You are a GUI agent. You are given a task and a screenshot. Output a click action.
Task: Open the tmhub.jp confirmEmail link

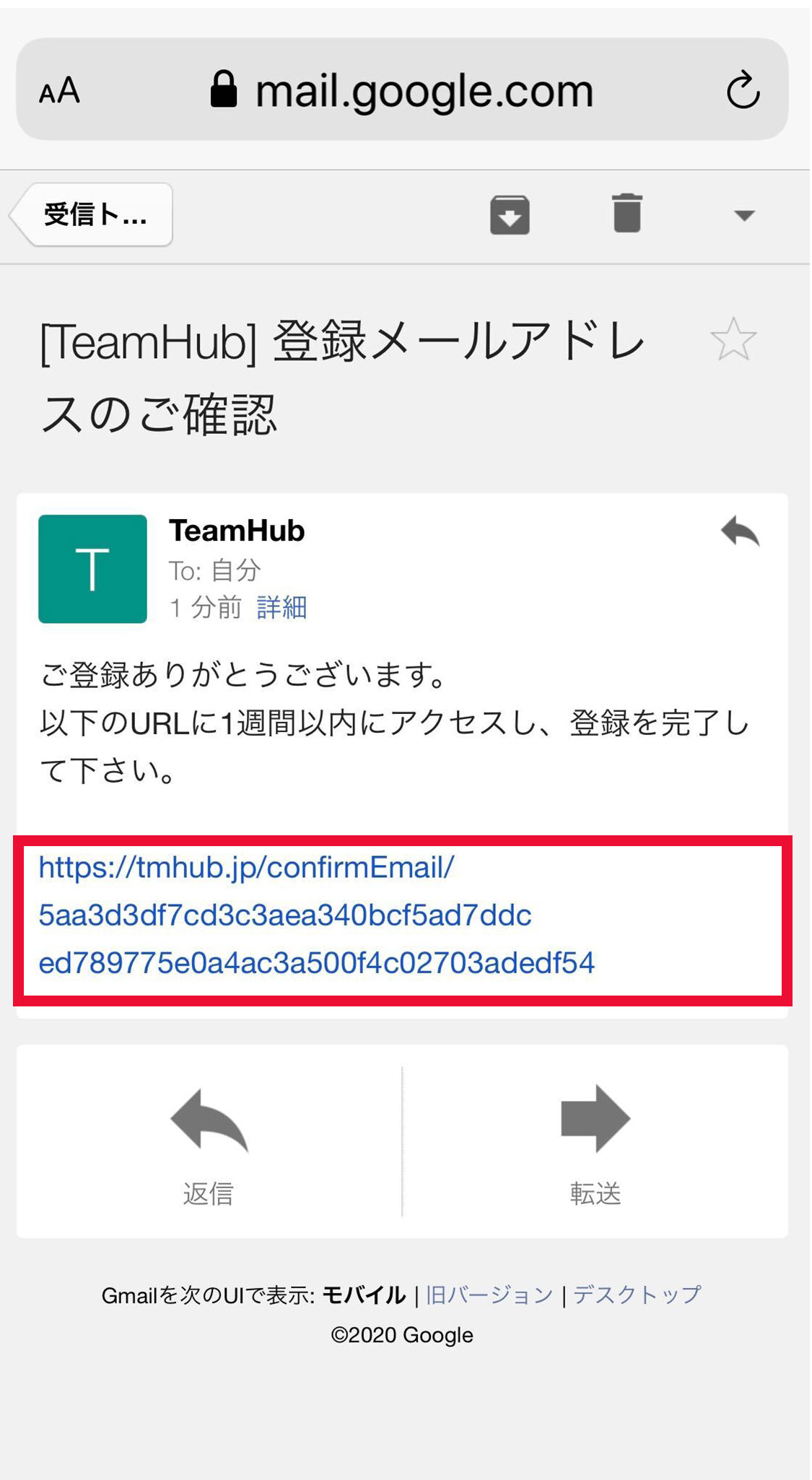[316, 915]
